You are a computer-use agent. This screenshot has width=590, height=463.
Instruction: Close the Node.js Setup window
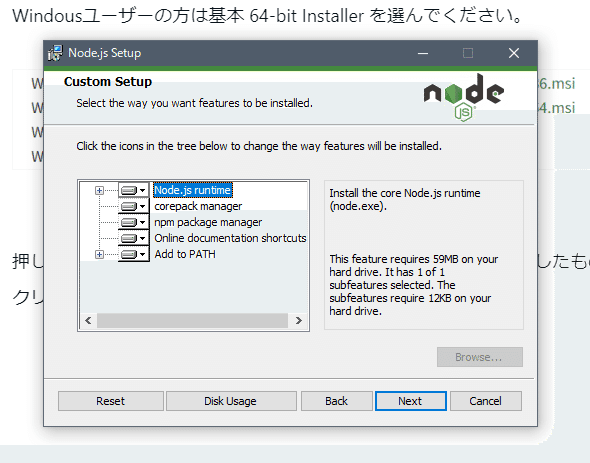click(514, 53)
